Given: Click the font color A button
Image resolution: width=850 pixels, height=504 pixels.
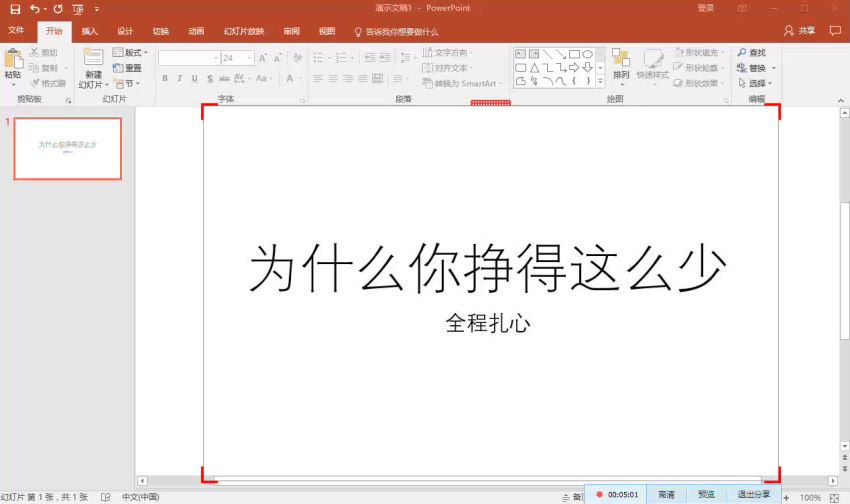Looking at the screenshot, I should point(290,79).
